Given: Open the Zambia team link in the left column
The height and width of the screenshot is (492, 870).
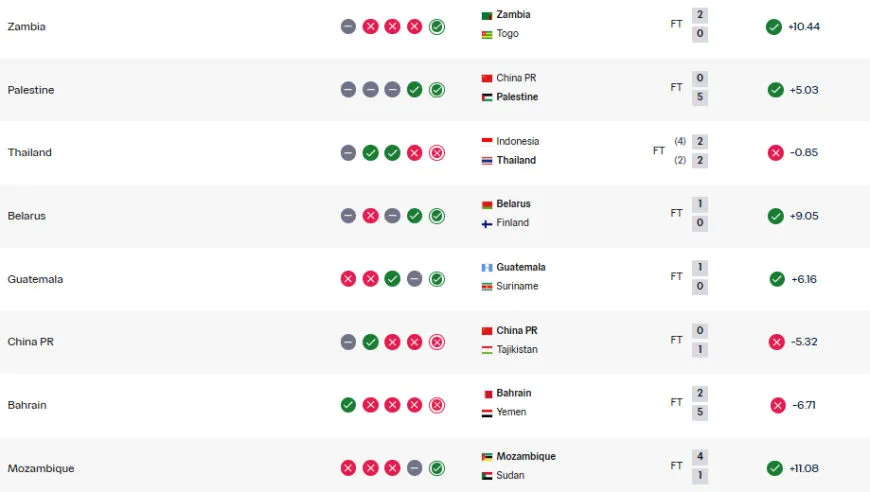Looking at the screenshot, I should (27, 27).
